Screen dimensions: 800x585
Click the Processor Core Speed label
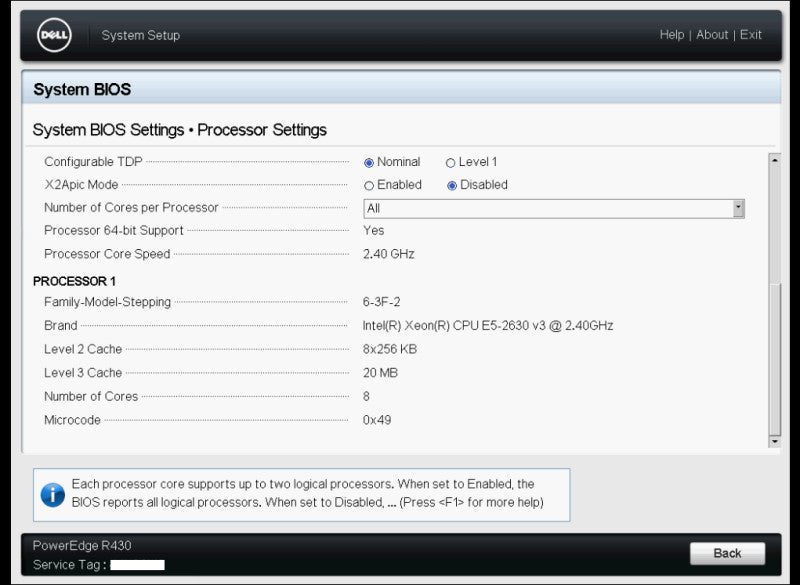tap(107, 254)
